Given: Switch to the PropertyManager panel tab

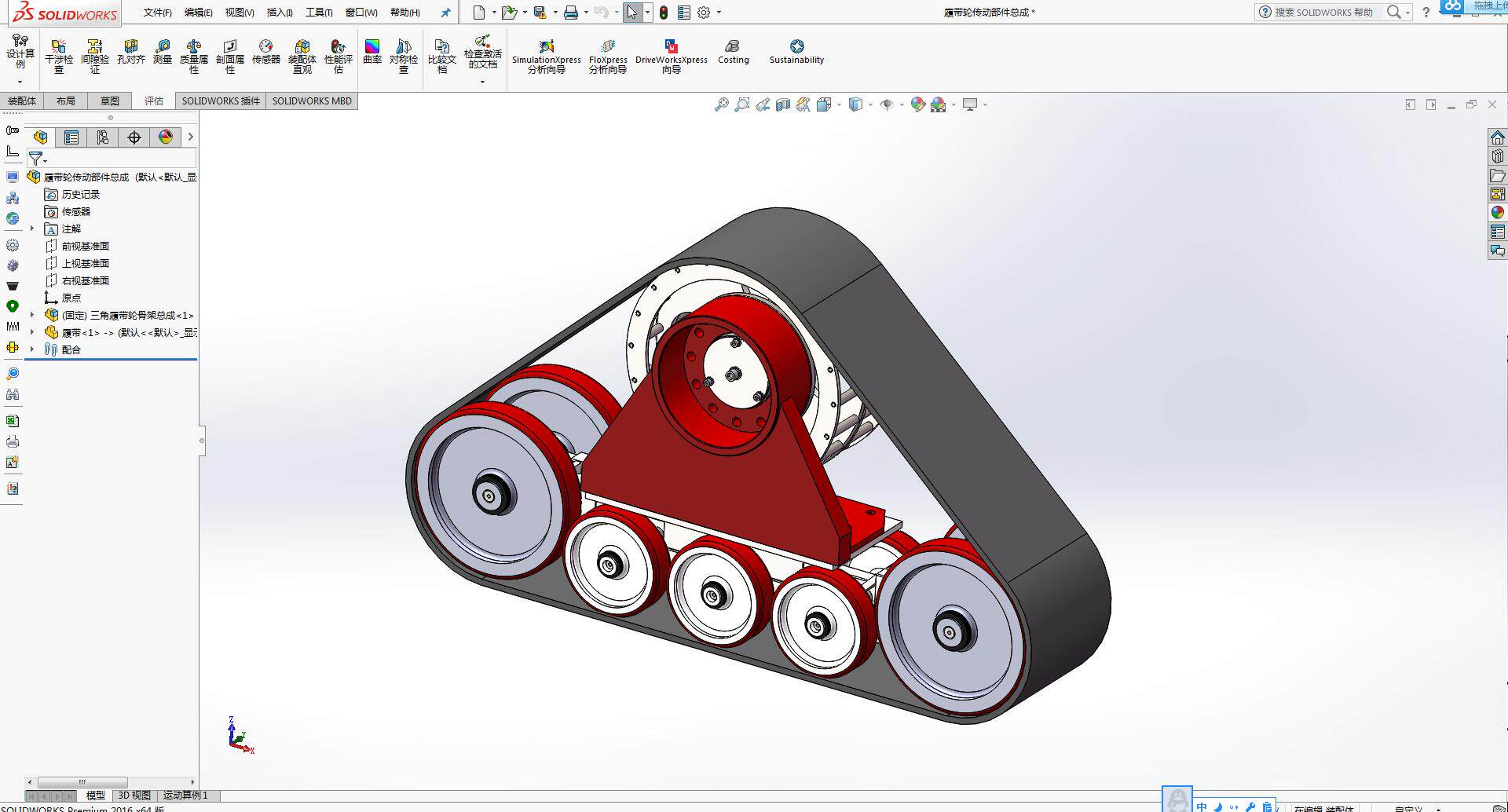Looking at the screenshot, I should [71, 137].
